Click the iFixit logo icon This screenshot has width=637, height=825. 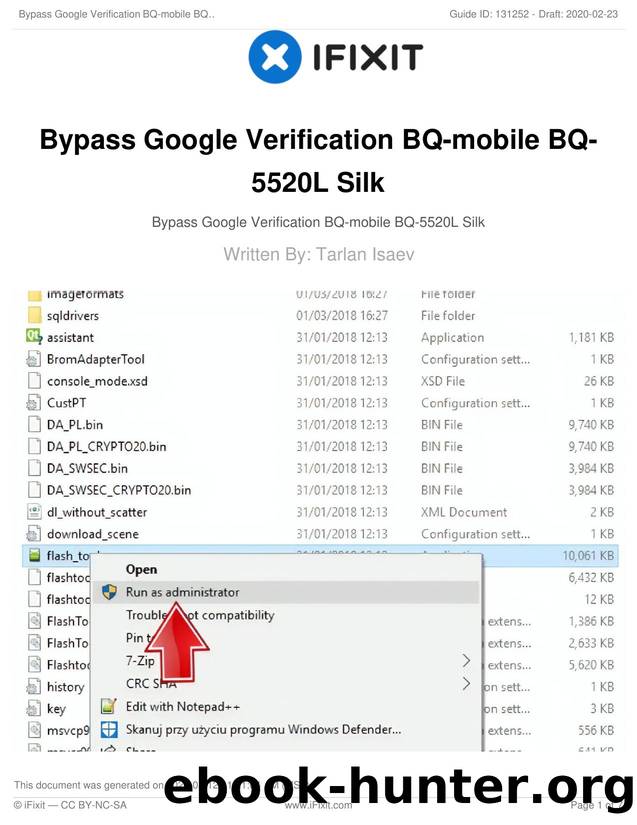(x=275, y=57)
